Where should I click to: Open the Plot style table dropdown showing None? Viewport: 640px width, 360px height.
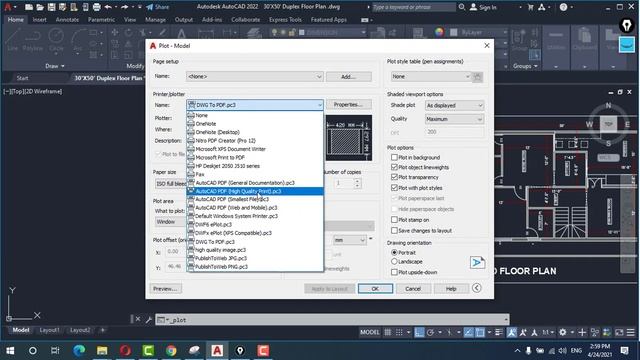click(x=431, y=76)
